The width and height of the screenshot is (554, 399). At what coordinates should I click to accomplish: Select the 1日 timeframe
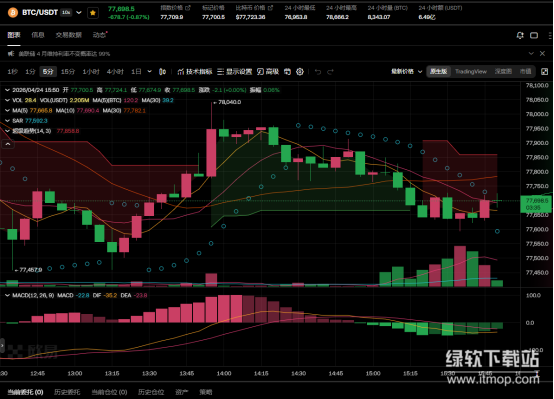pyautogui.click(x=136, y=72)
